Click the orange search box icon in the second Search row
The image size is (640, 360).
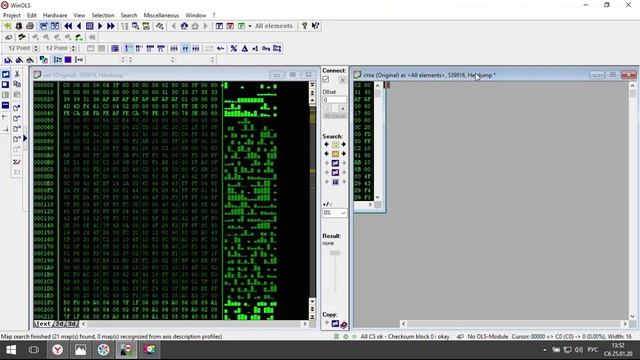(335, 154)
